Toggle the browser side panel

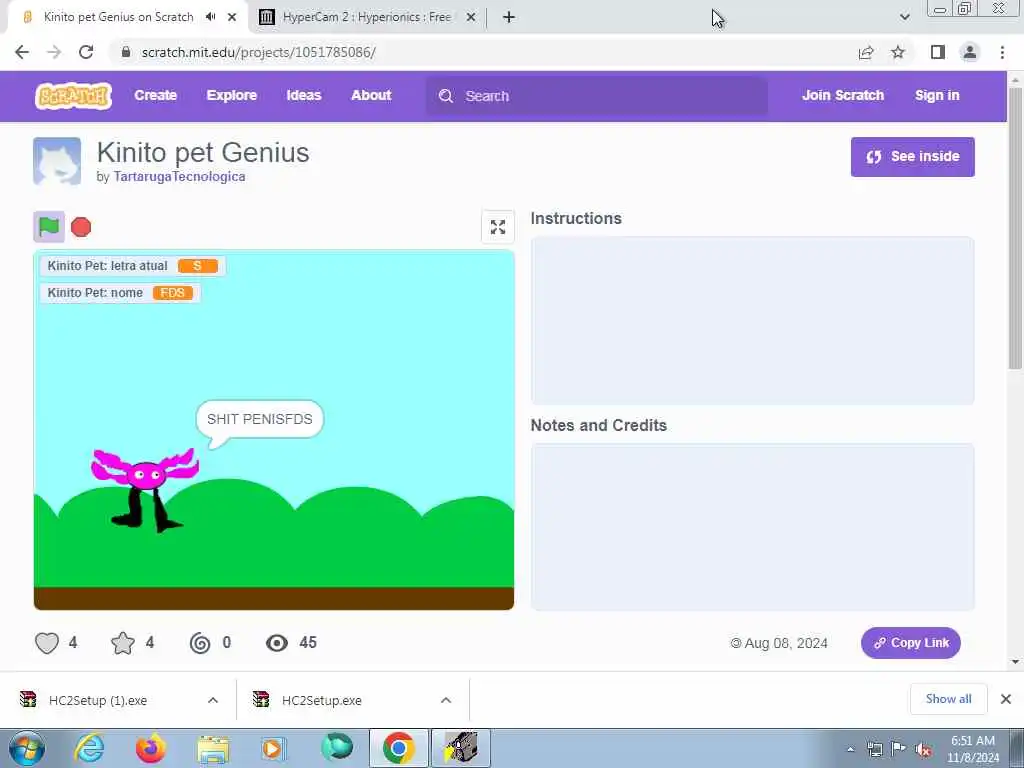[x=938, y=52]
